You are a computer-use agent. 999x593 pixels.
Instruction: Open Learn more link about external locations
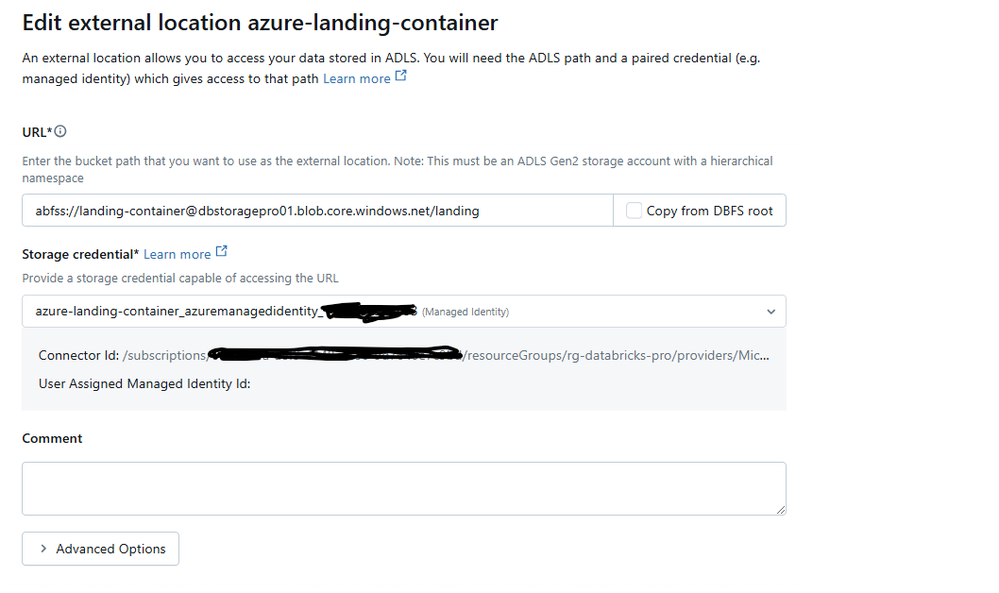356,79
